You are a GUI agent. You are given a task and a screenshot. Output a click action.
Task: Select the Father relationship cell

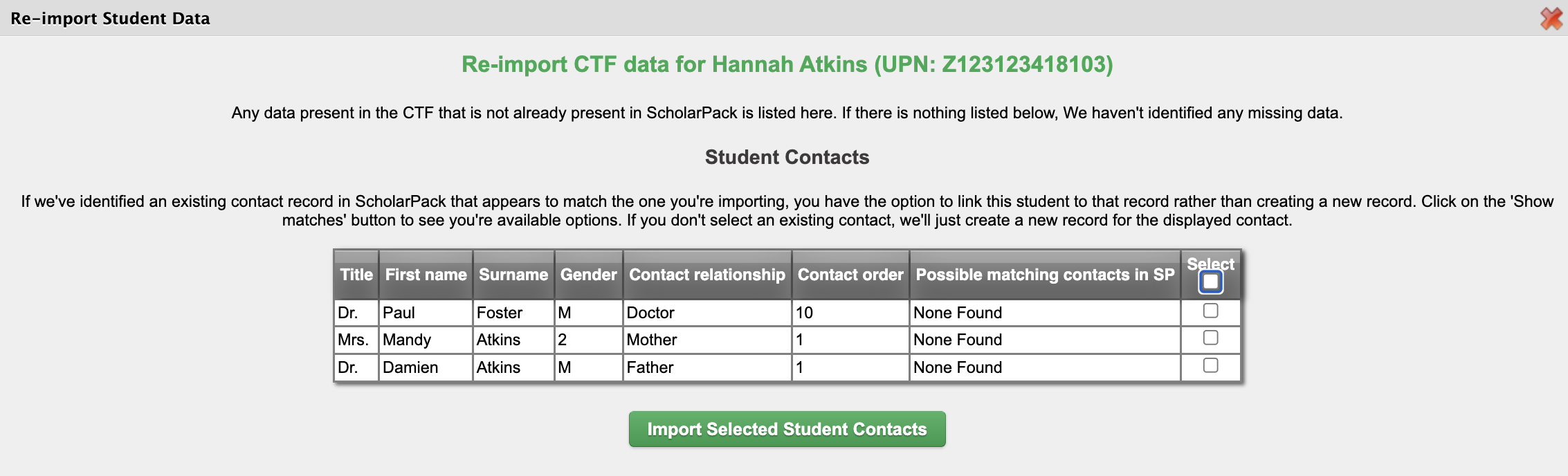click(707, 367)
